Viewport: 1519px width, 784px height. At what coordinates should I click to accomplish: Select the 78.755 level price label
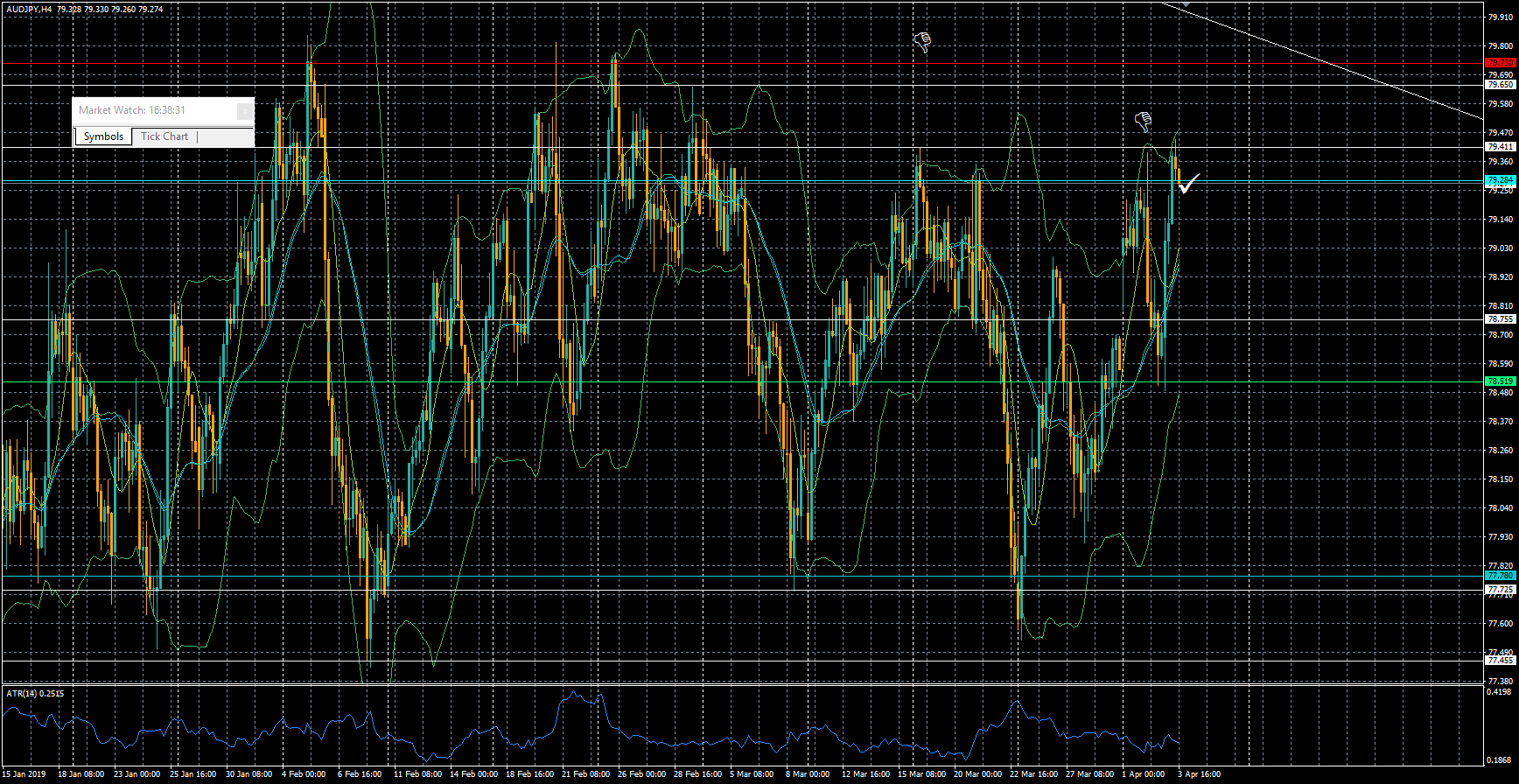pyautogui.click(x=1500, y=319)
